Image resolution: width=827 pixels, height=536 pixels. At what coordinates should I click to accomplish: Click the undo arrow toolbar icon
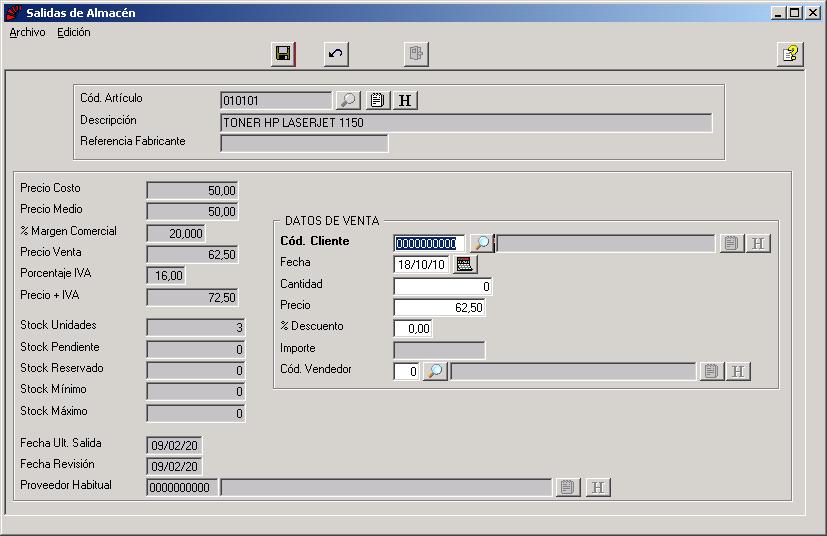pyautogui.click(x=336, y=54)
